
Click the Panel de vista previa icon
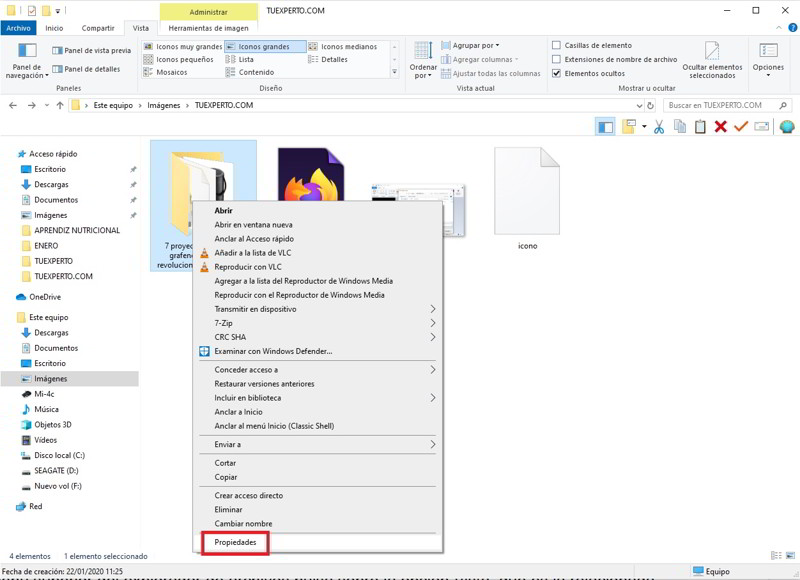(91, 50)
